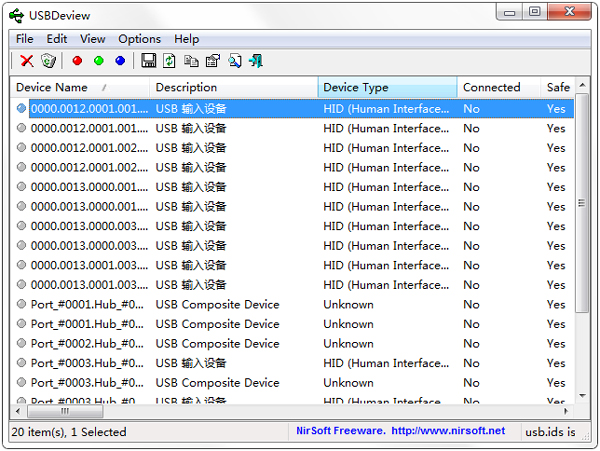600x451 pixels.
Task: Click the blue dot toolbar icon
Action: pyautogui.click(x=120, y=61)
